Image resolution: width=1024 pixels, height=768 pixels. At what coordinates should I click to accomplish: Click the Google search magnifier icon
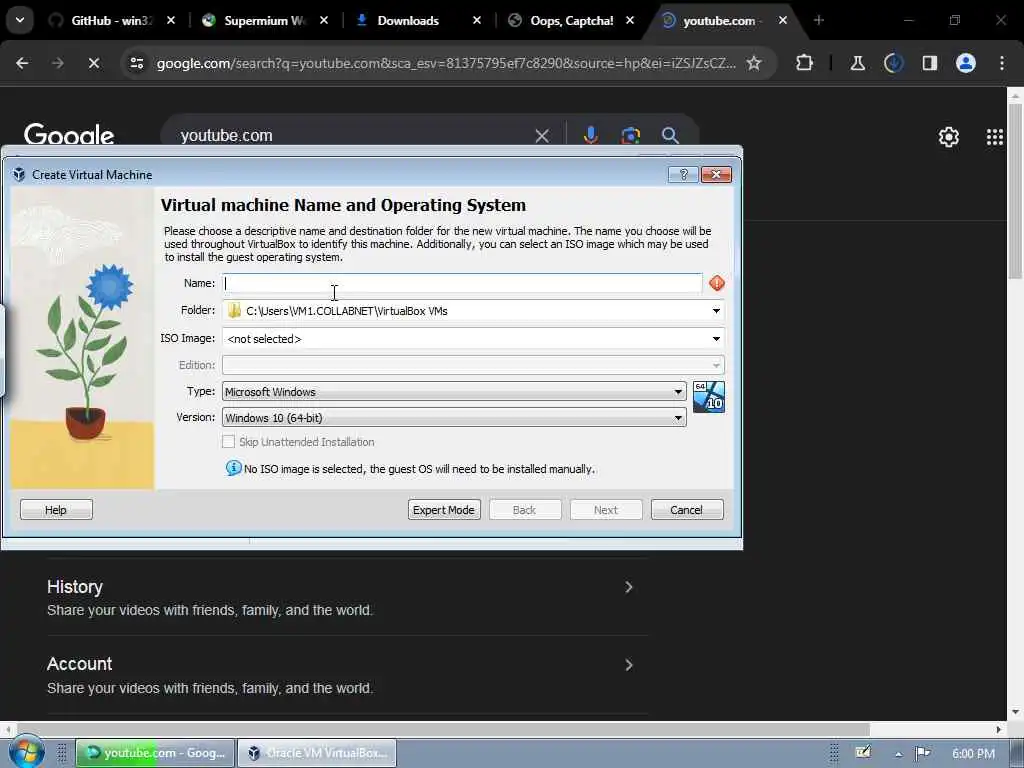(670, 136)
